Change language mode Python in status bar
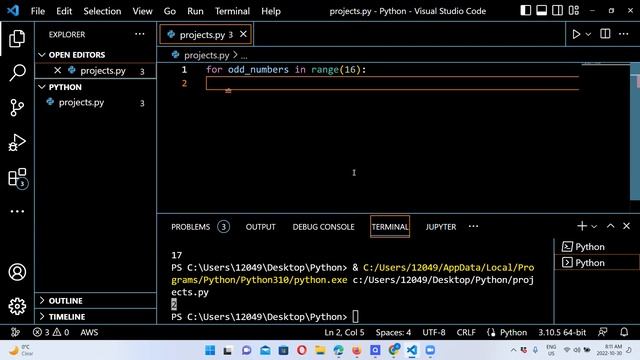Viewport: 640px width, 360px height. (513, 332)
